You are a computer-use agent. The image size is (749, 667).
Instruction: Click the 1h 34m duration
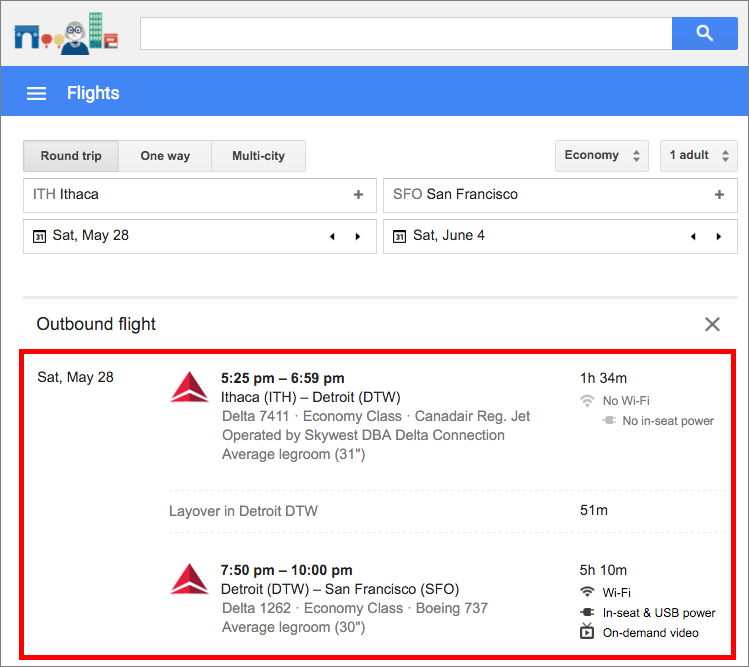(603, 378)
